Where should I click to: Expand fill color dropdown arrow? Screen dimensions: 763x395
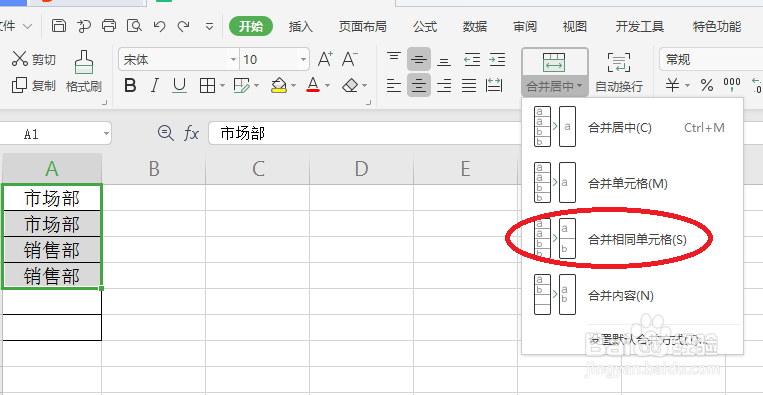coord(293,87)
